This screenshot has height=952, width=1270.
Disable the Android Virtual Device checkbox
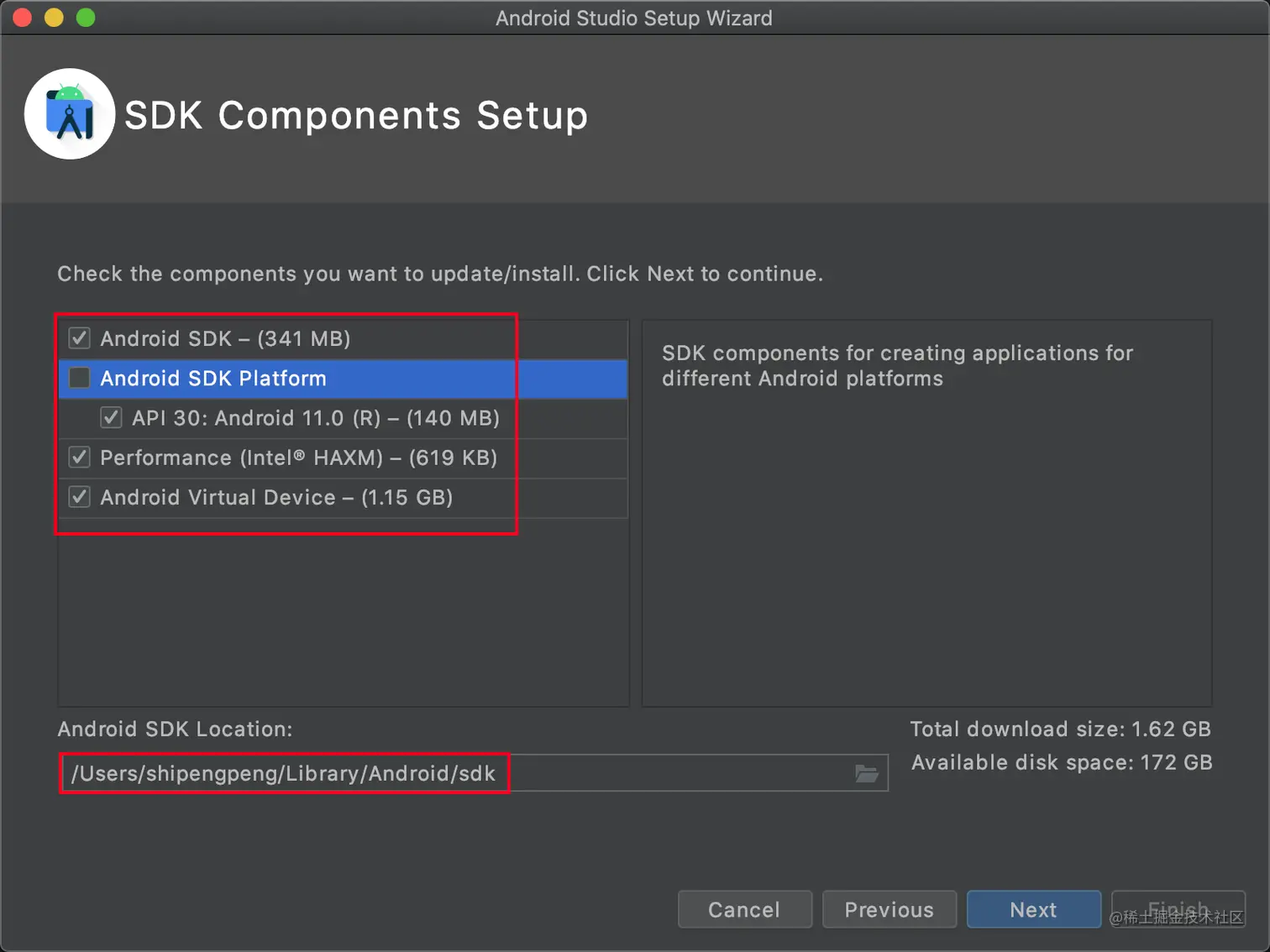click(x=80, y=497)
